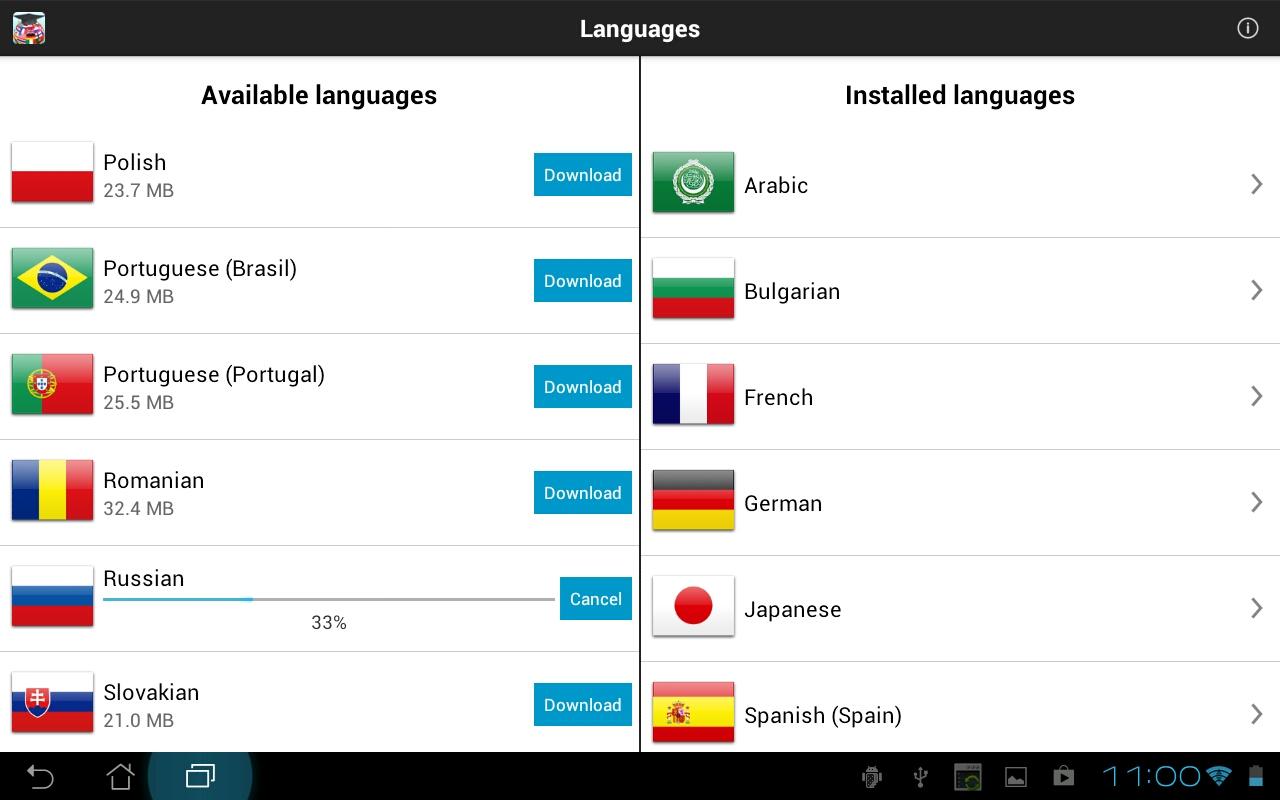Expand German with its chevron
Viewport: 1280px width, 800px height.
point(1257,502)
